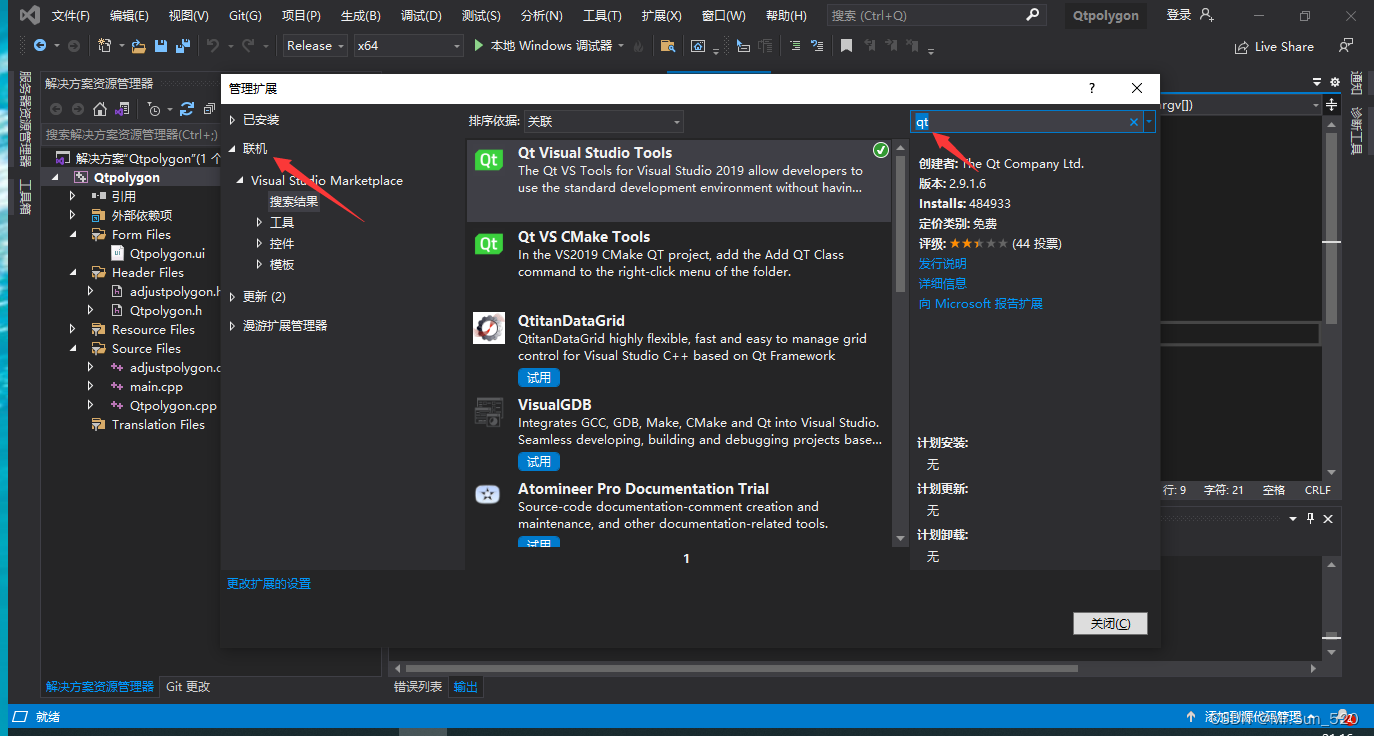Click the Visual Studio logo at top left
This screenshot has width=1374, height=736.
(x=30, y=15)
